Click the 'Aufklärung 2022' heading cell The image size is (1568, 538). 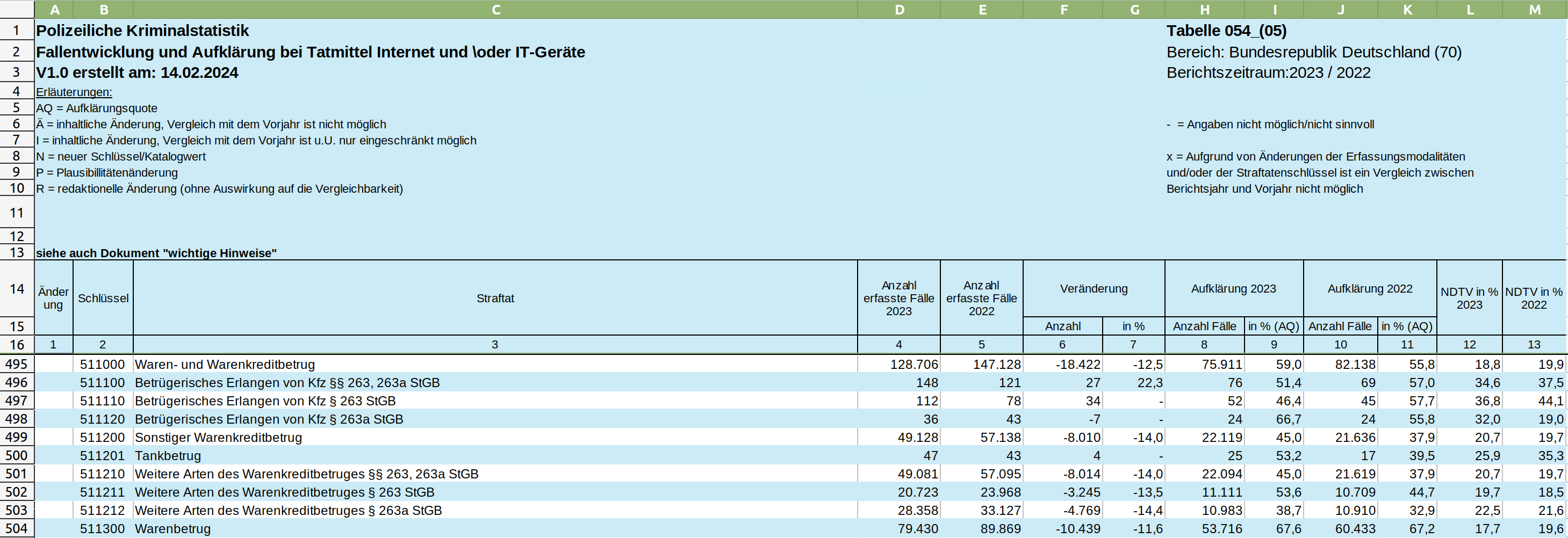[x=1370, y=289]
